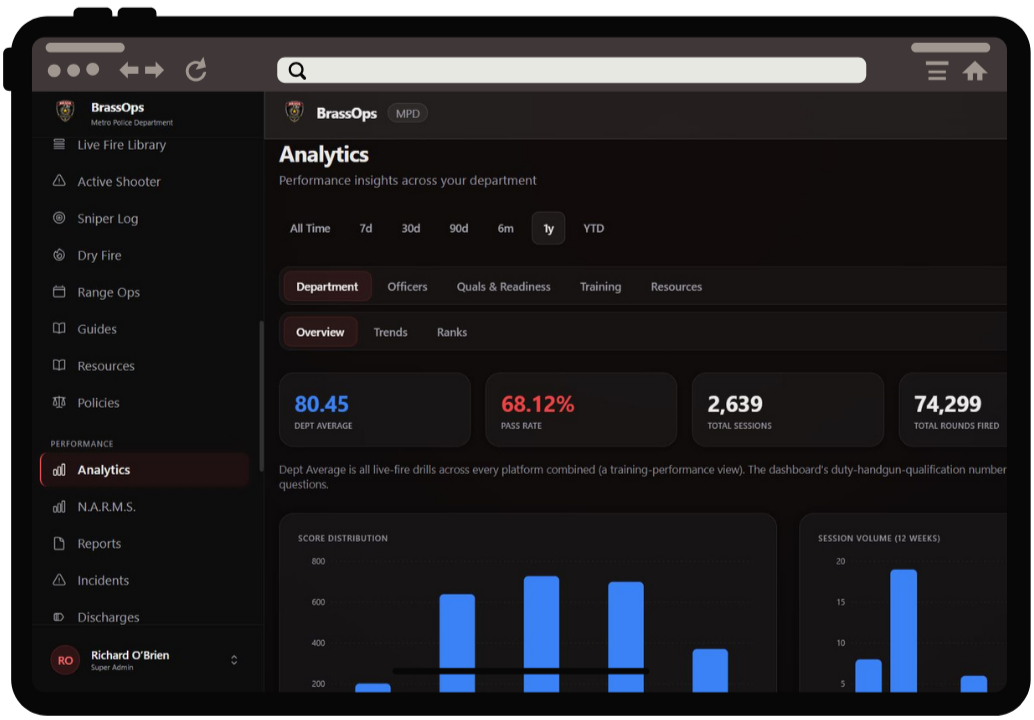Click the Dry Fire flame icon

59,255
